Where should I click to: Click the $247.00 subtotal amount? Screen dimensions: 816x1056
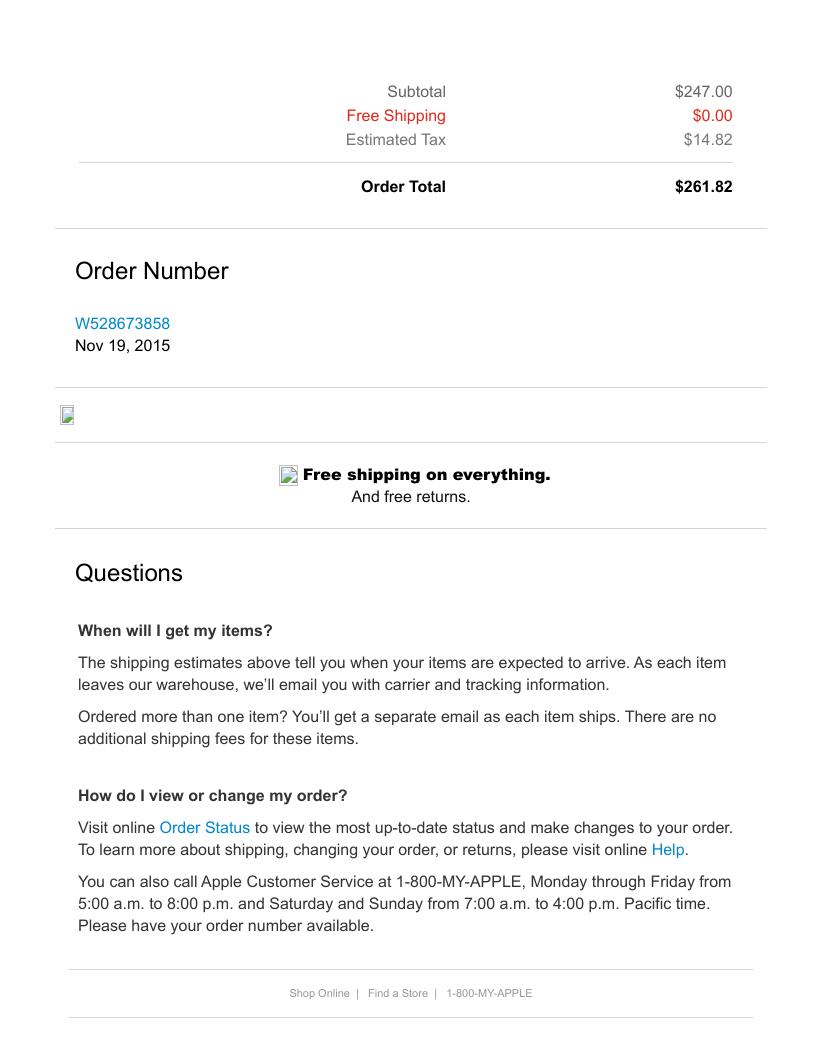click(703, 92)
